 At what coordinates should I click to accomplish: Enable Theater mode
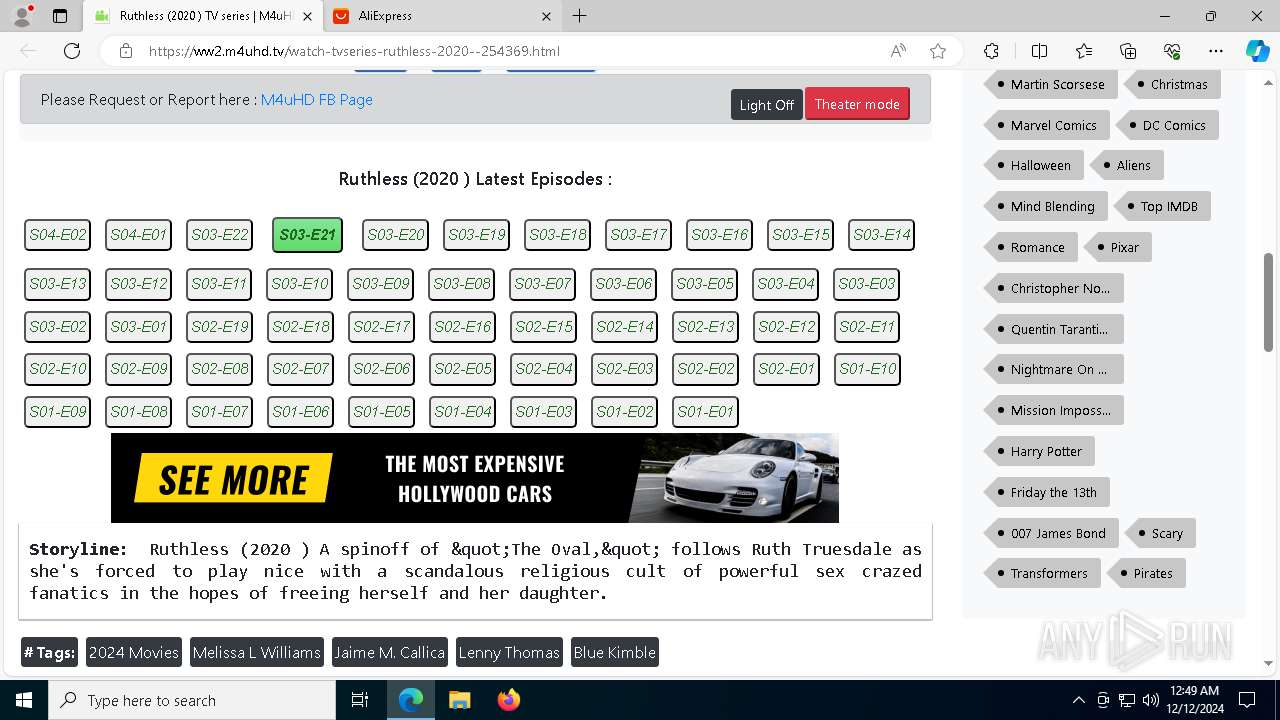[x=857, y=104]
